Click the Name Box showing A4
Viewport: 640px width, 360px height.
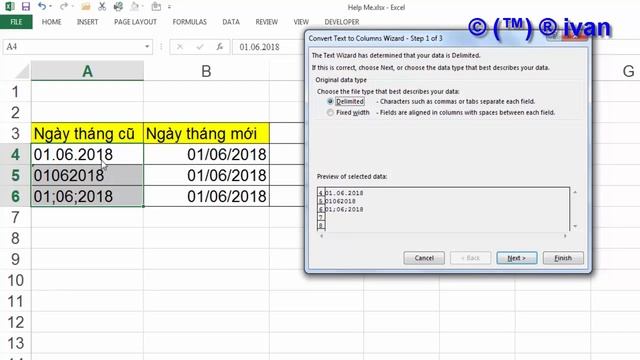(x=73, y=47)
